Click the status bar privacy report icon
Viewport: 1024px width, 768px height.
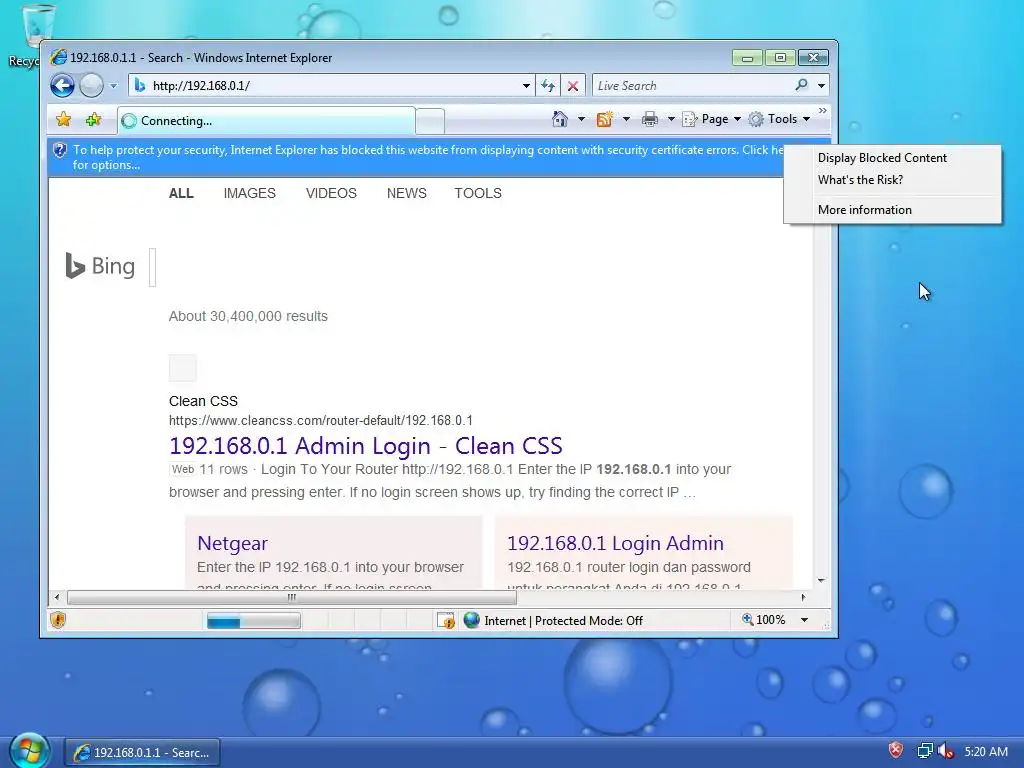(446, 620)
